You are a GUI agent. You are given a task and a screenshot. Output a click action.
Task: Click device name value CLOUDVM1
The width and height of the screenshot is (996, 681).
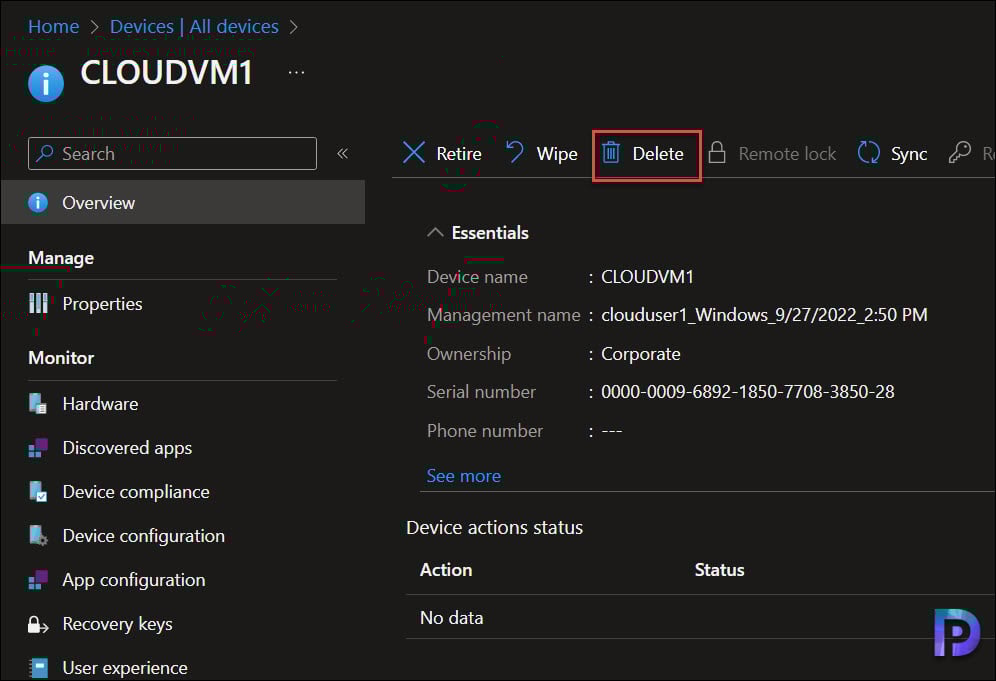[647, 276]
